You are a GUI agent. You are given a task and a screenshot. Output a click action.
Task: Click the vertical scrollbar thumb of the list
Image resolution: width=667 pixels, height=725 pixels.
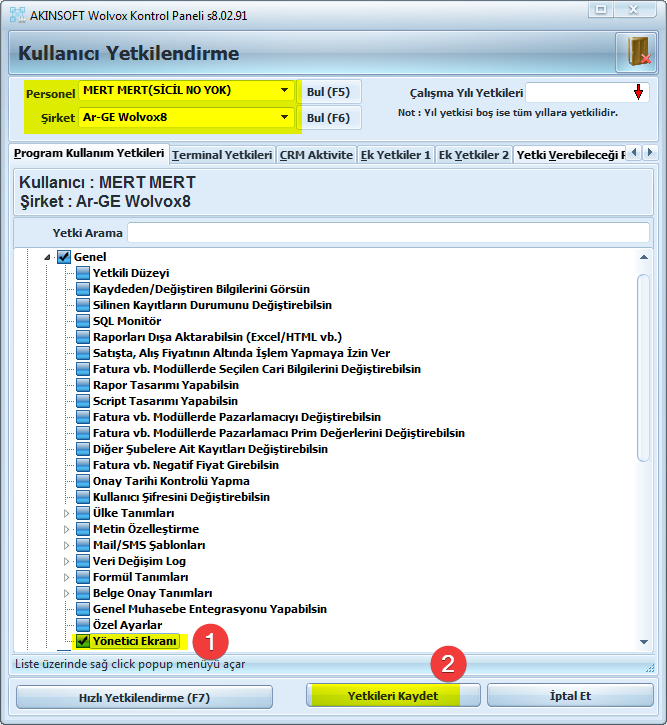[x=643, y=368]
